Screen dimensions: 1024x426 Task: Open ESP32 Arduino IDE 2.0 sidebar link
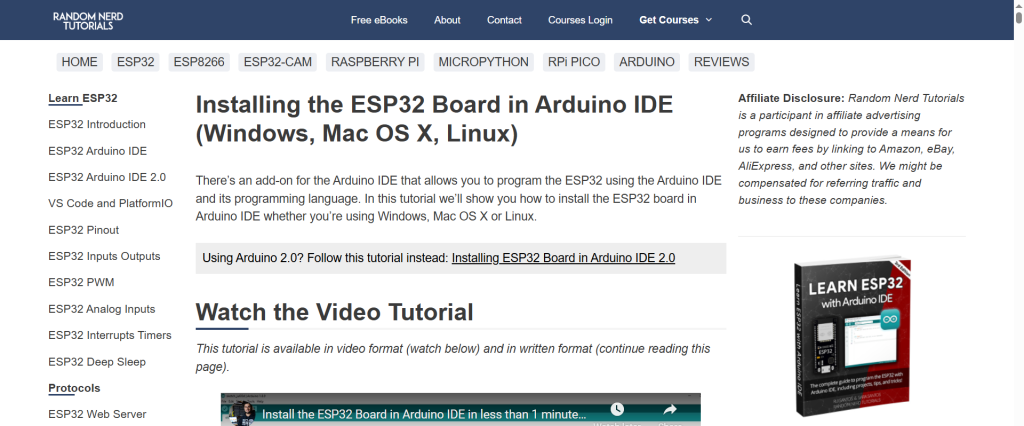click(x=107, y=177)
